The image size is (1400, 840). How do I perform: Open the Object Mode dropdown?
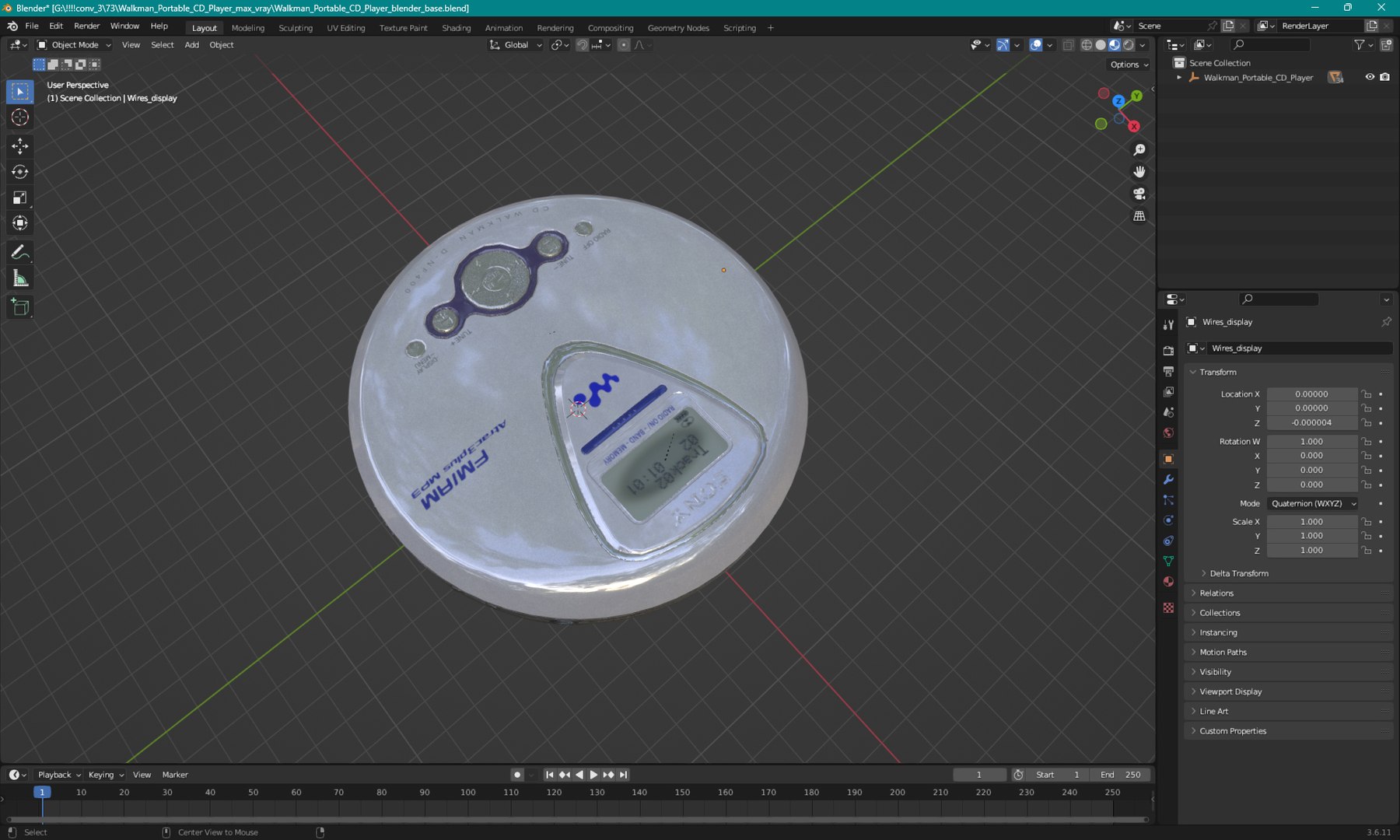click(x=75, y=45)
